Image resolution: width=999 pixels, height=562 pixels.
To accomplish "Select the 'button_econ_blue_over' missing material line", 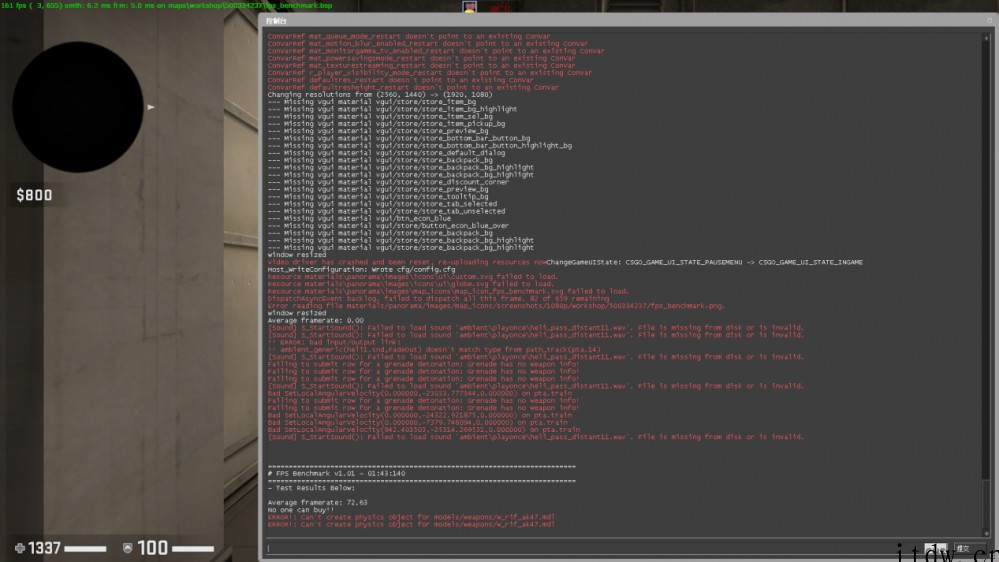I will (x=388, y=226).
